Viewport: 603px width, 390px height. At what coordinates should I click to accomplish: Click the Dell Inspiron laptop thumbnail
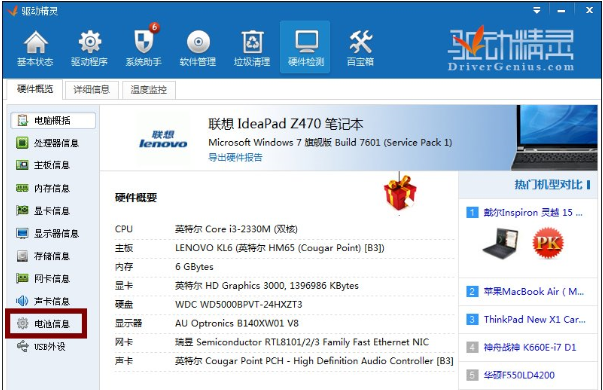point(501,243)
